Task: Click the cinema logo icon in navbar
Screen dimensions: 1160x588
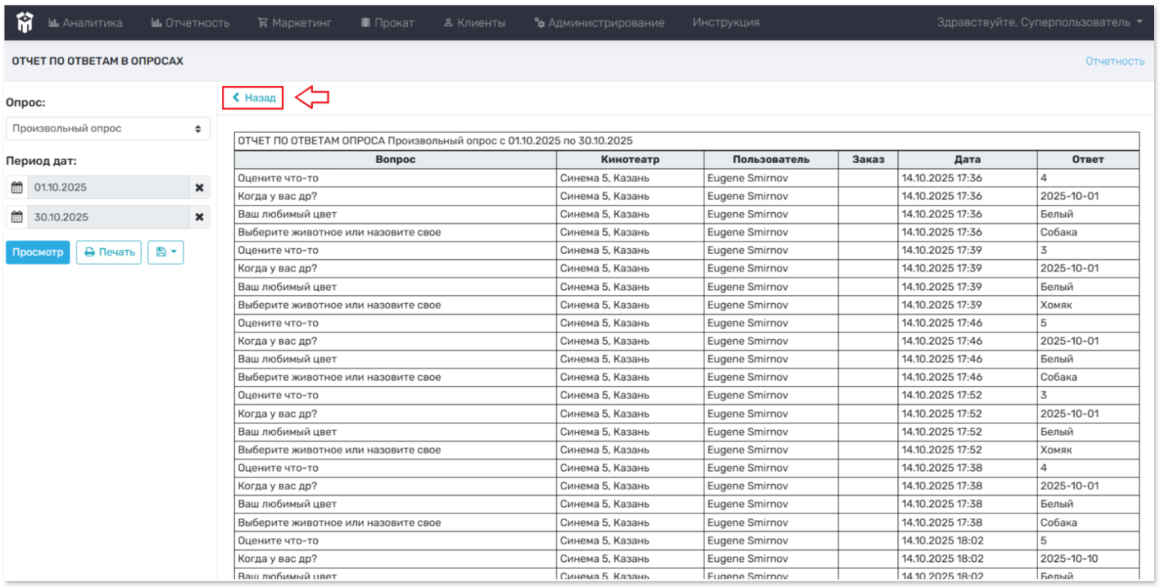Action: 24,21
